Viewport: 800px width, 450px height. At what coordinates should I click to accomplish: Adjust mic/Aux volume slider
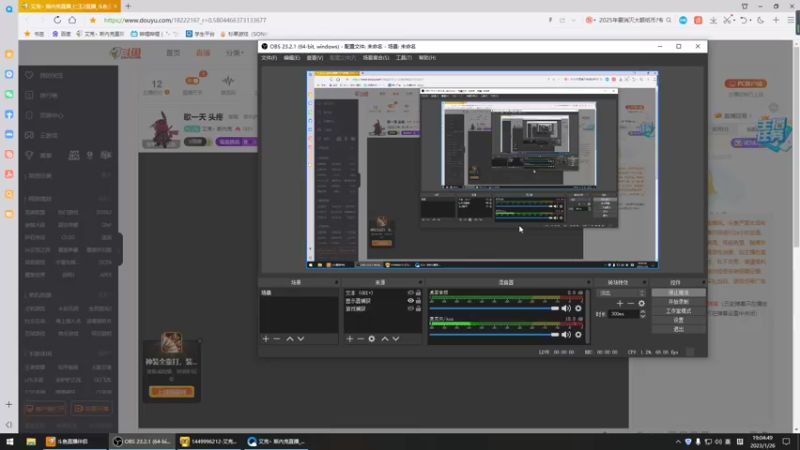(494, 335)
